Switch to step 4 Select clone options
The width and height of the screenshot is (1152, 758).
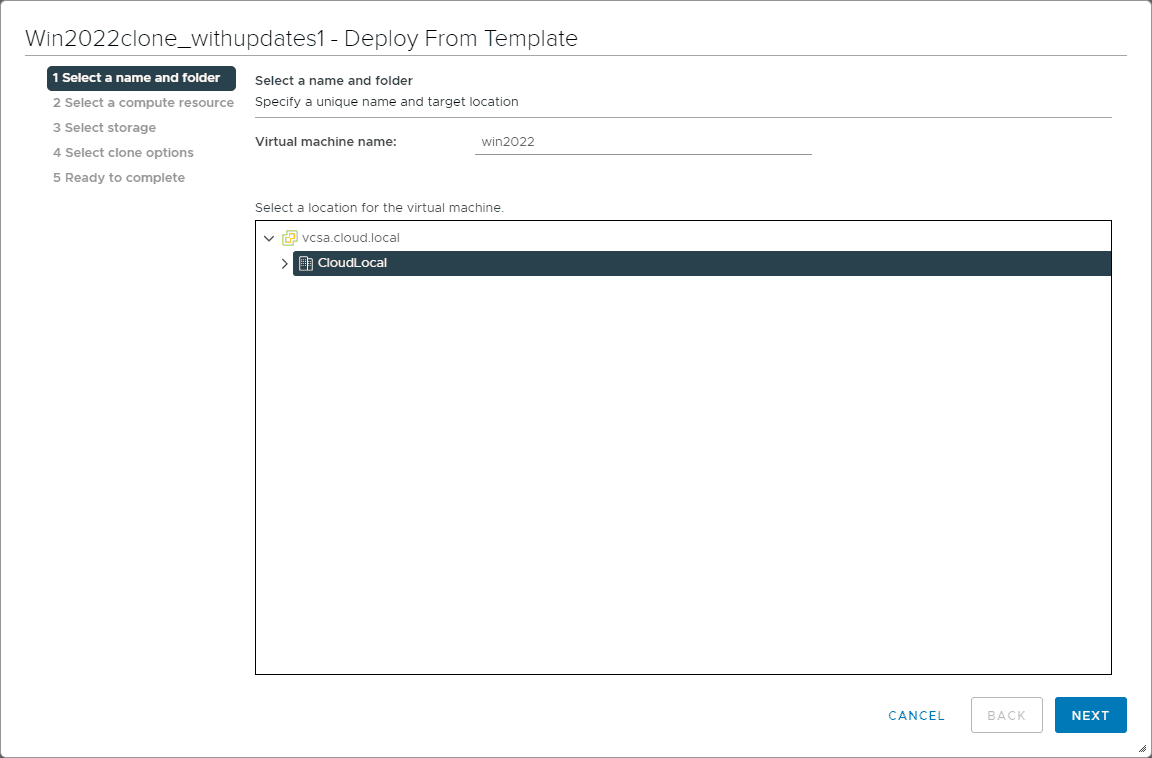click(123, 153)
